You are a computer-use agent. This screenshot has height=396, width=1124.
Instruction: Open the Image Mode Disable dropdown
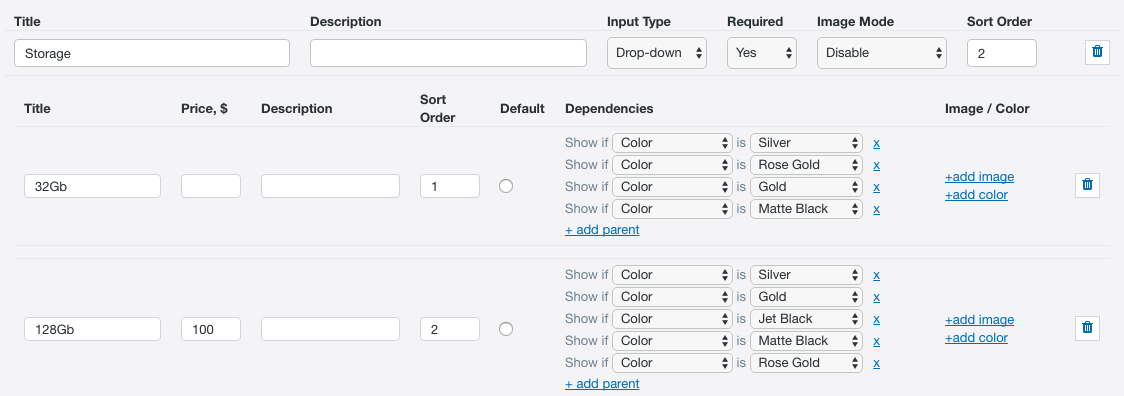click(882, 53)
